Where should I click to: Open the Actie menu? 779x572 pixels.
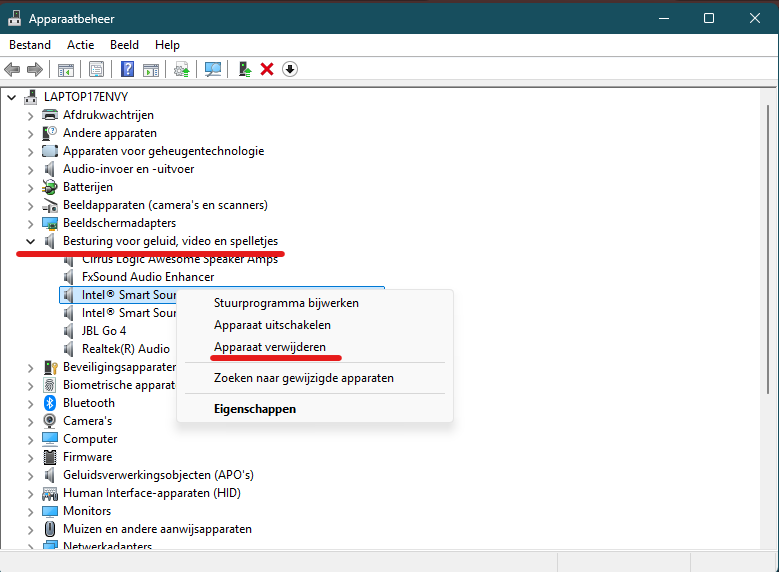pyautogui.click(x=80, y=45)
